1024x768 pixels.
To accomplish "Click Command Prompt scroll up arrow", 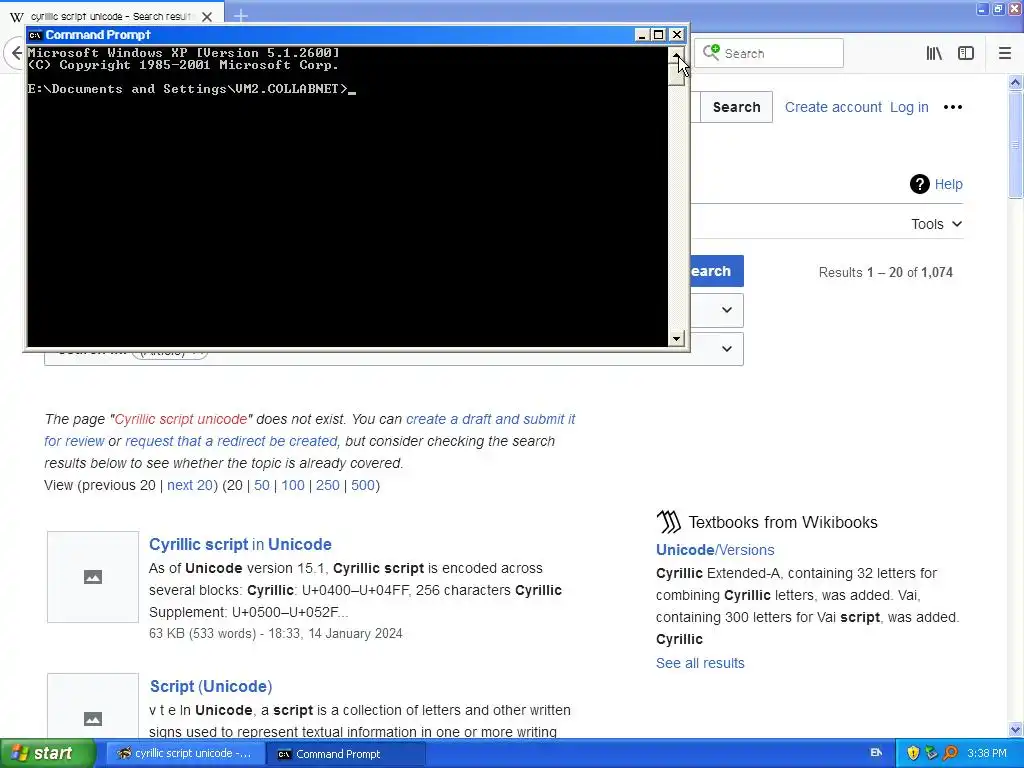I will tap(676, 55).
